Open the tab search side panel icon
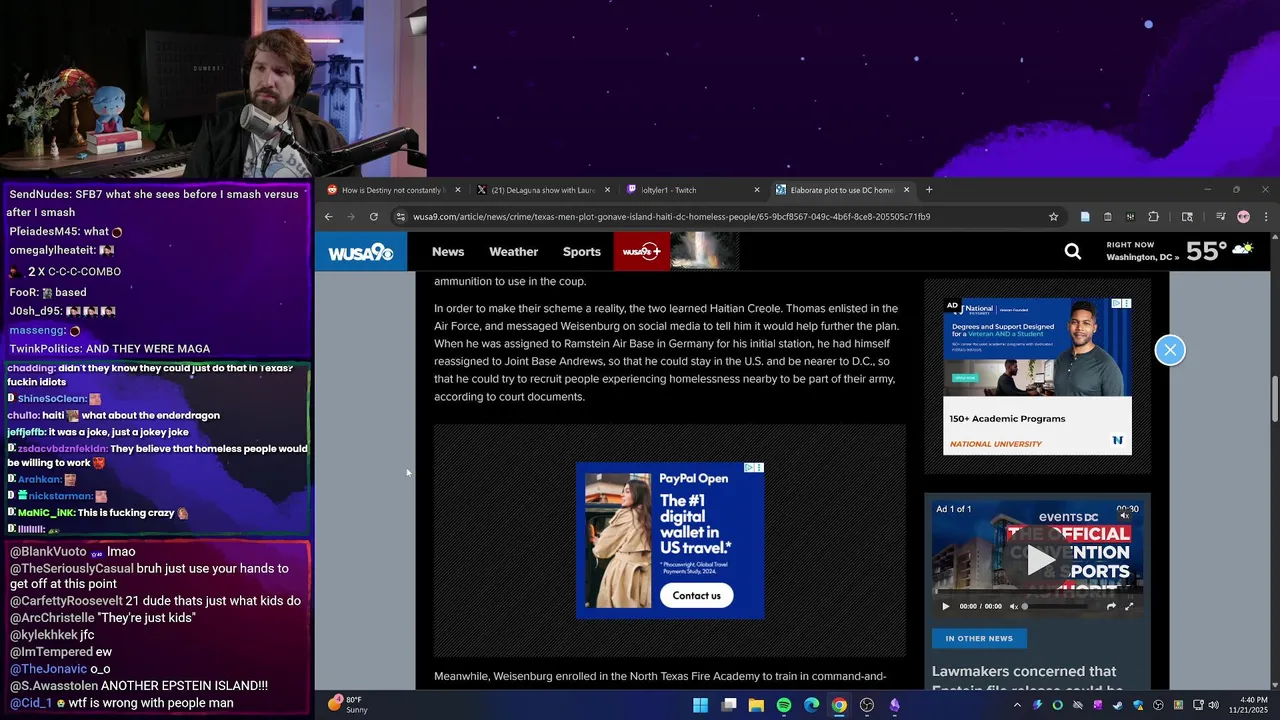 pos(1187,216)
